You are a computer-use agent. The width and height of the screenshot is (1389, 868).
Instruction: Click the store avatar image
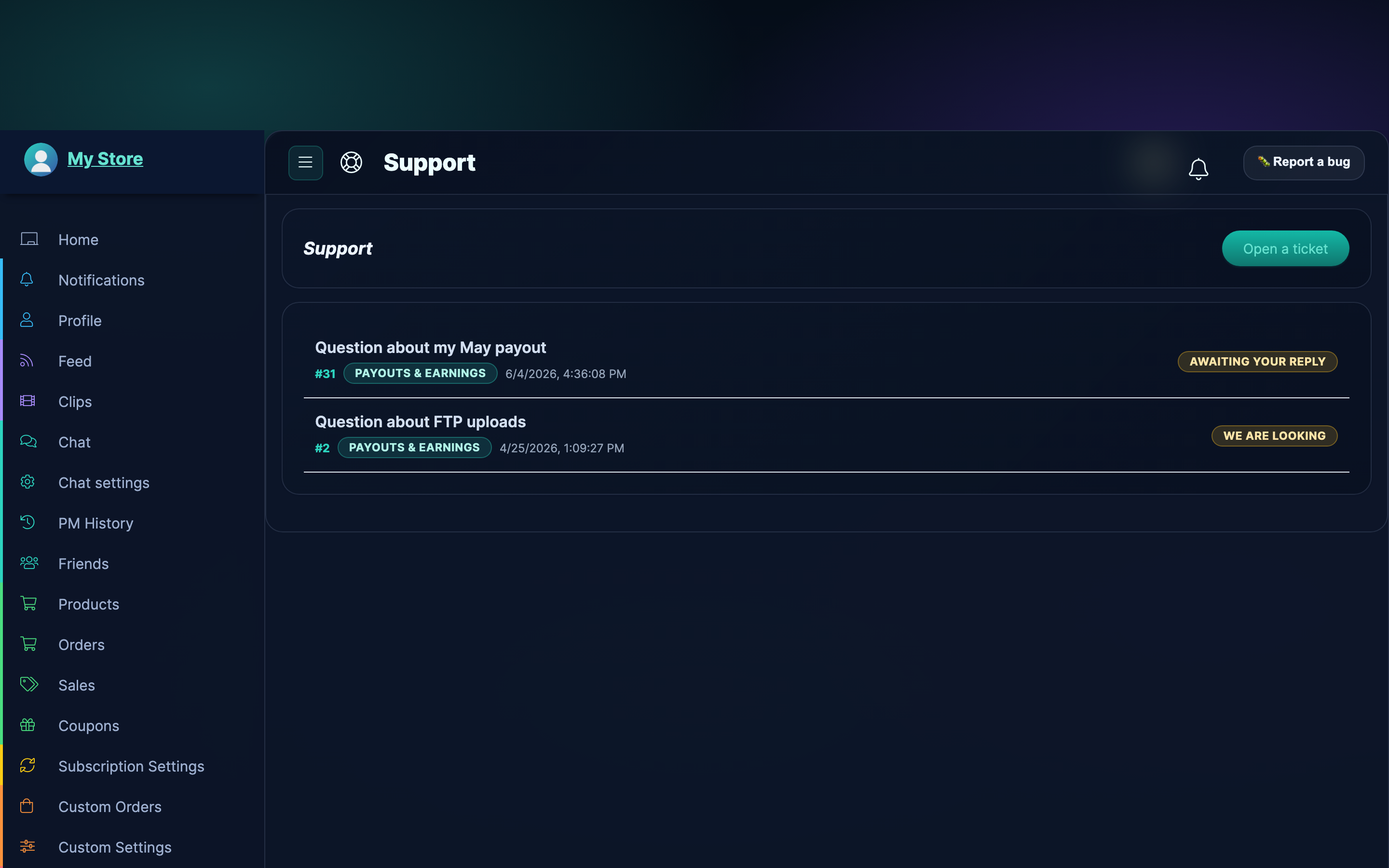pyautogui.click(x=41, y=159)
